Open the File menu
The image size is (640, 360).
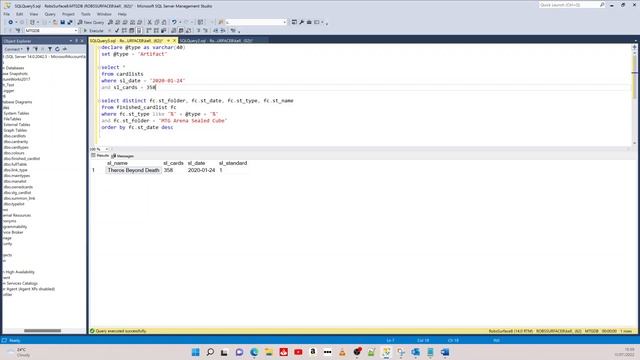point(7,14)
